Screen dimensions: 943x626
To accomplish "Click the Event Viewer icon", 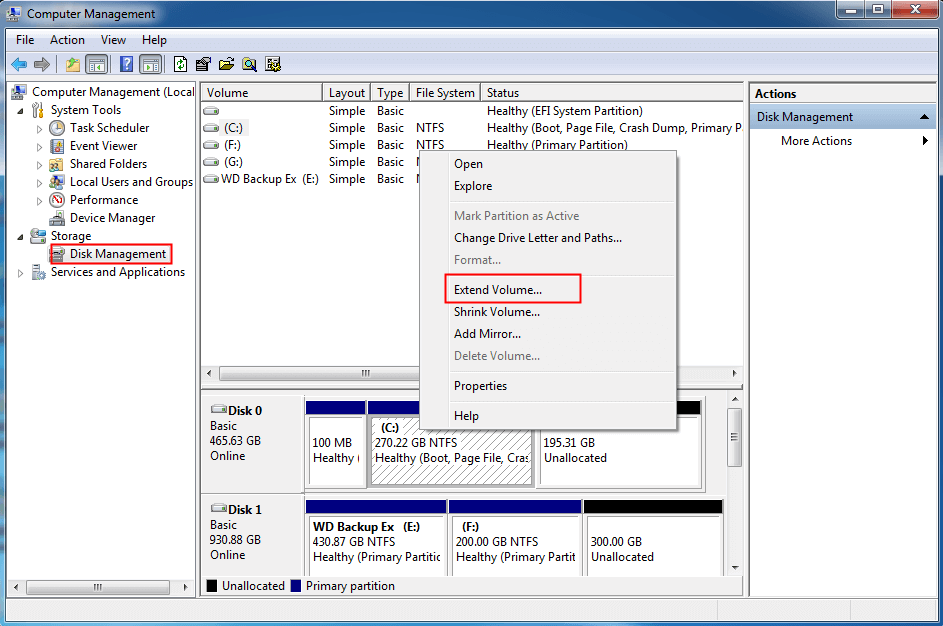I will (x=57, y=146).
